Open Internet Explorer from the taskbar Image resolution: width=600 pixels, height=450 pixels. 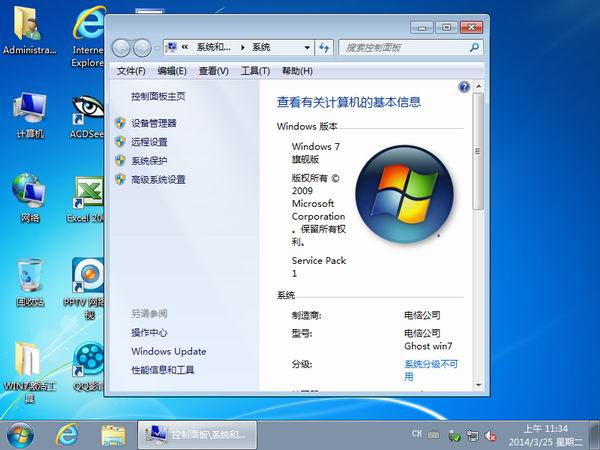67,434
